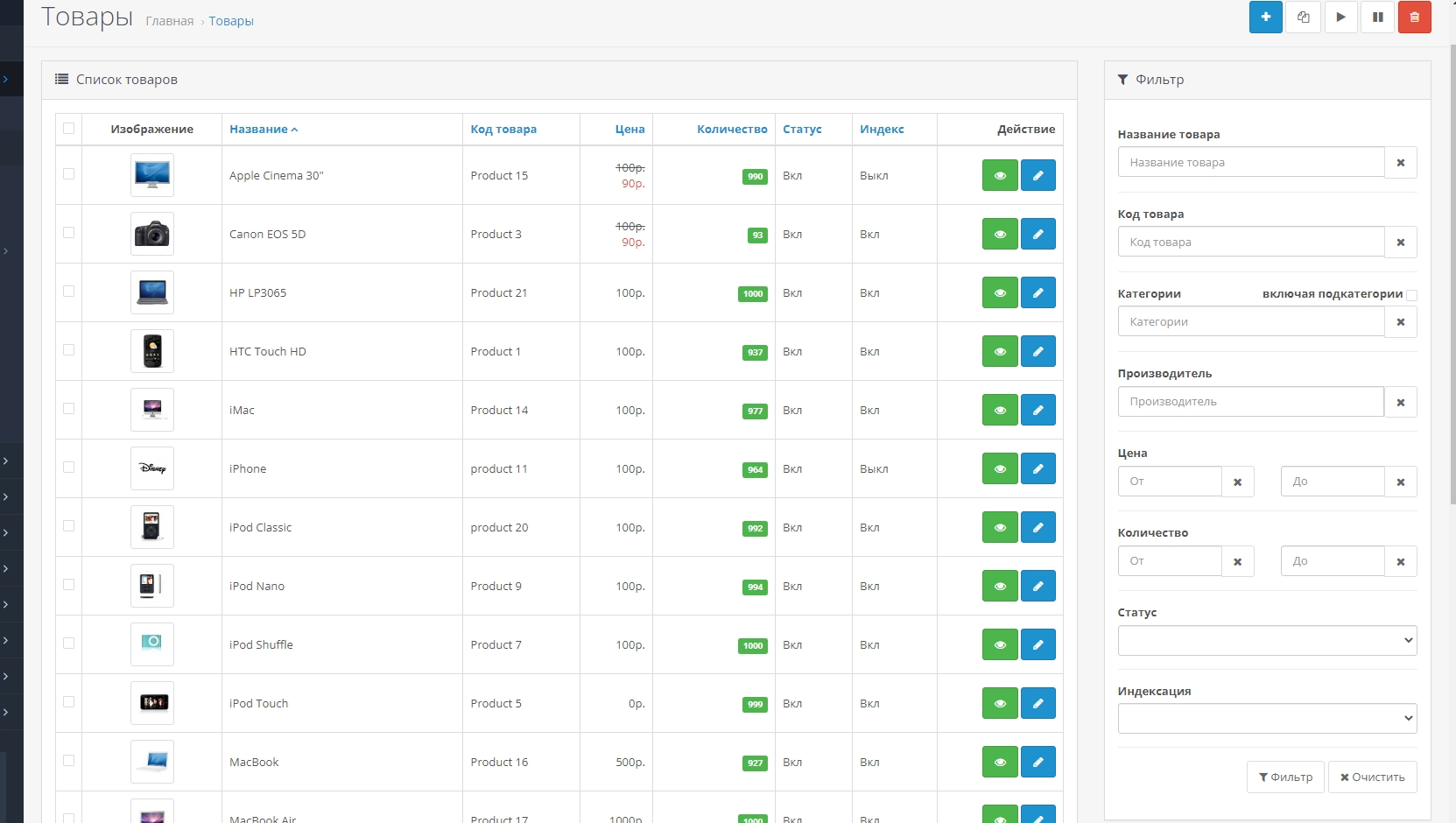Viewport: 1456px width, 823px height.
Task: Go to Главная in the breadcrumb
Action: point(170,21)
